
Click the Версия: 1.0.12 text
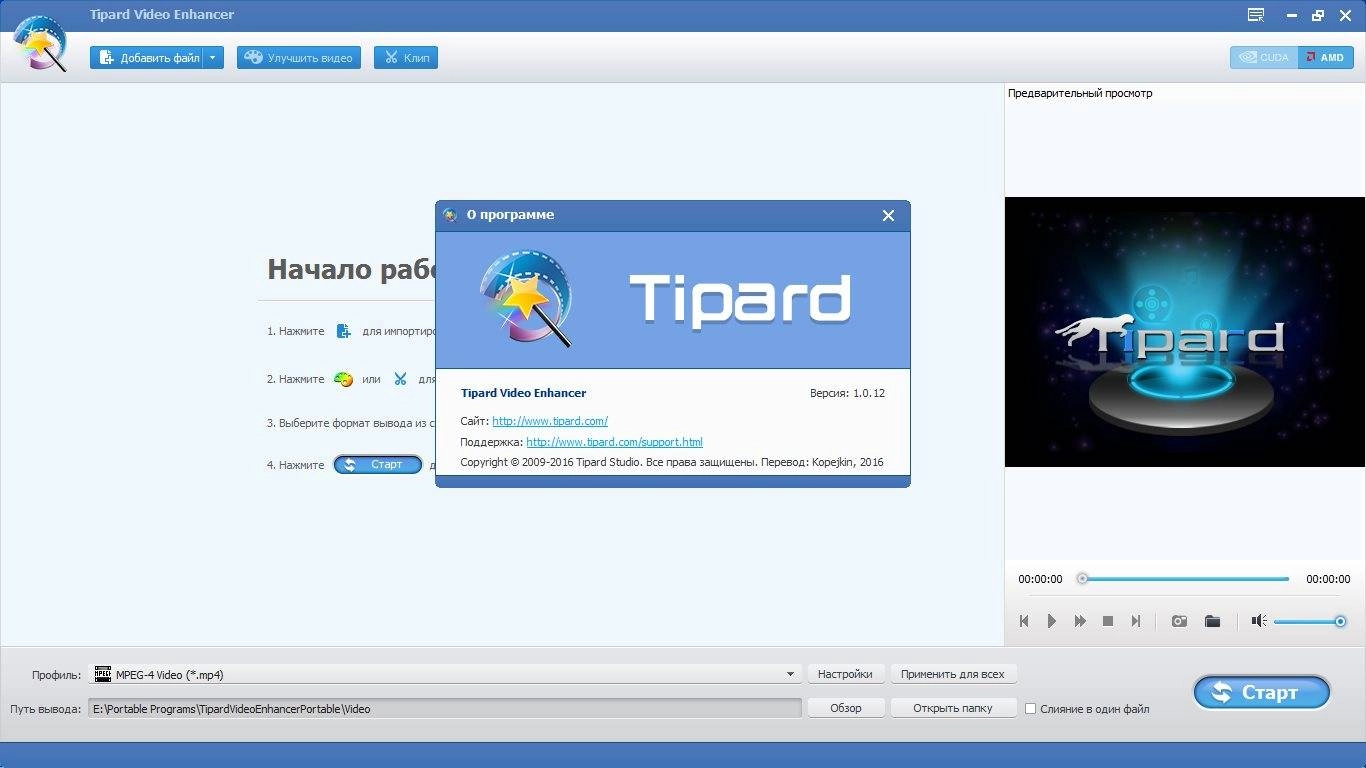pos(847,394)
